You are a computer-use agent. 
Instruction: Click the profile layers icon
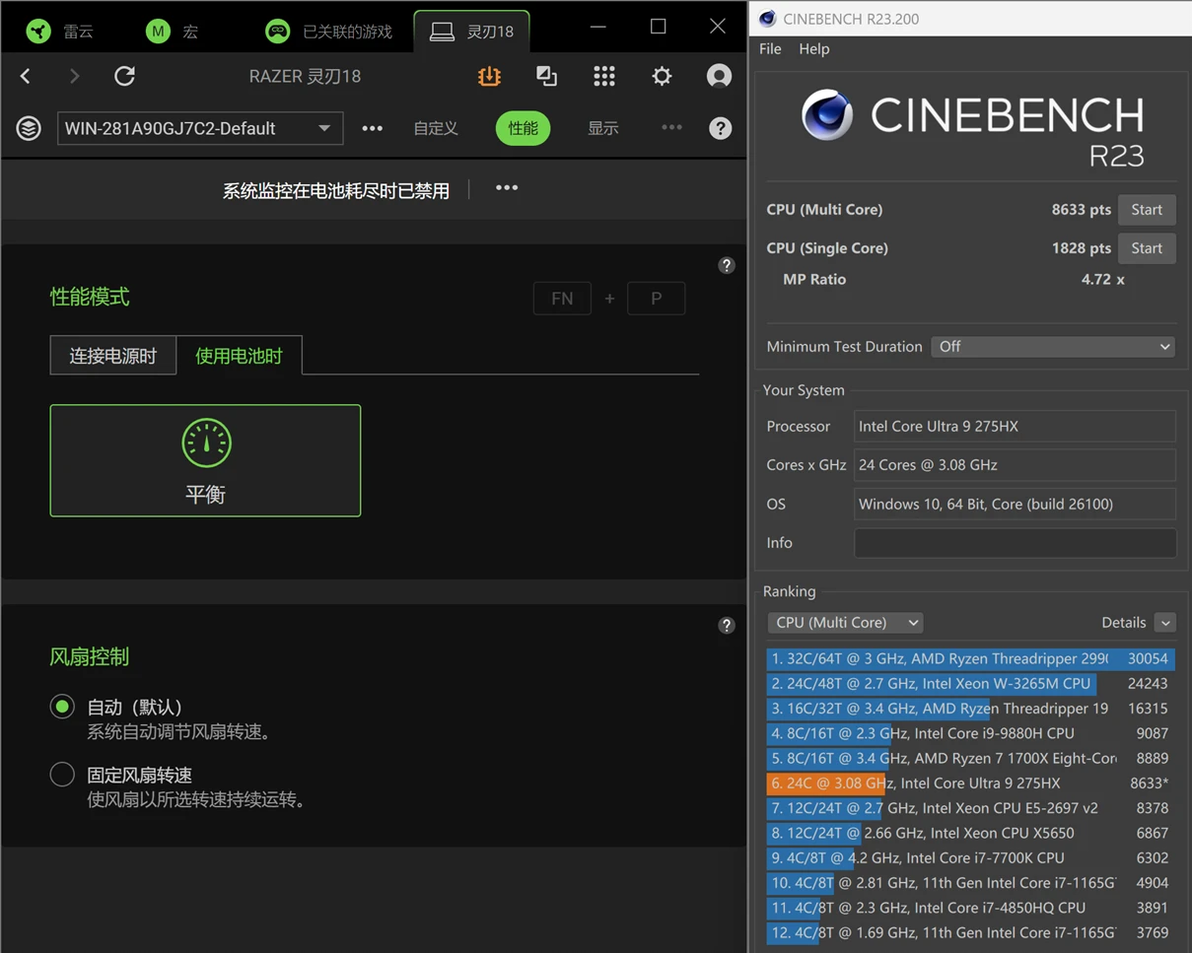29,128
